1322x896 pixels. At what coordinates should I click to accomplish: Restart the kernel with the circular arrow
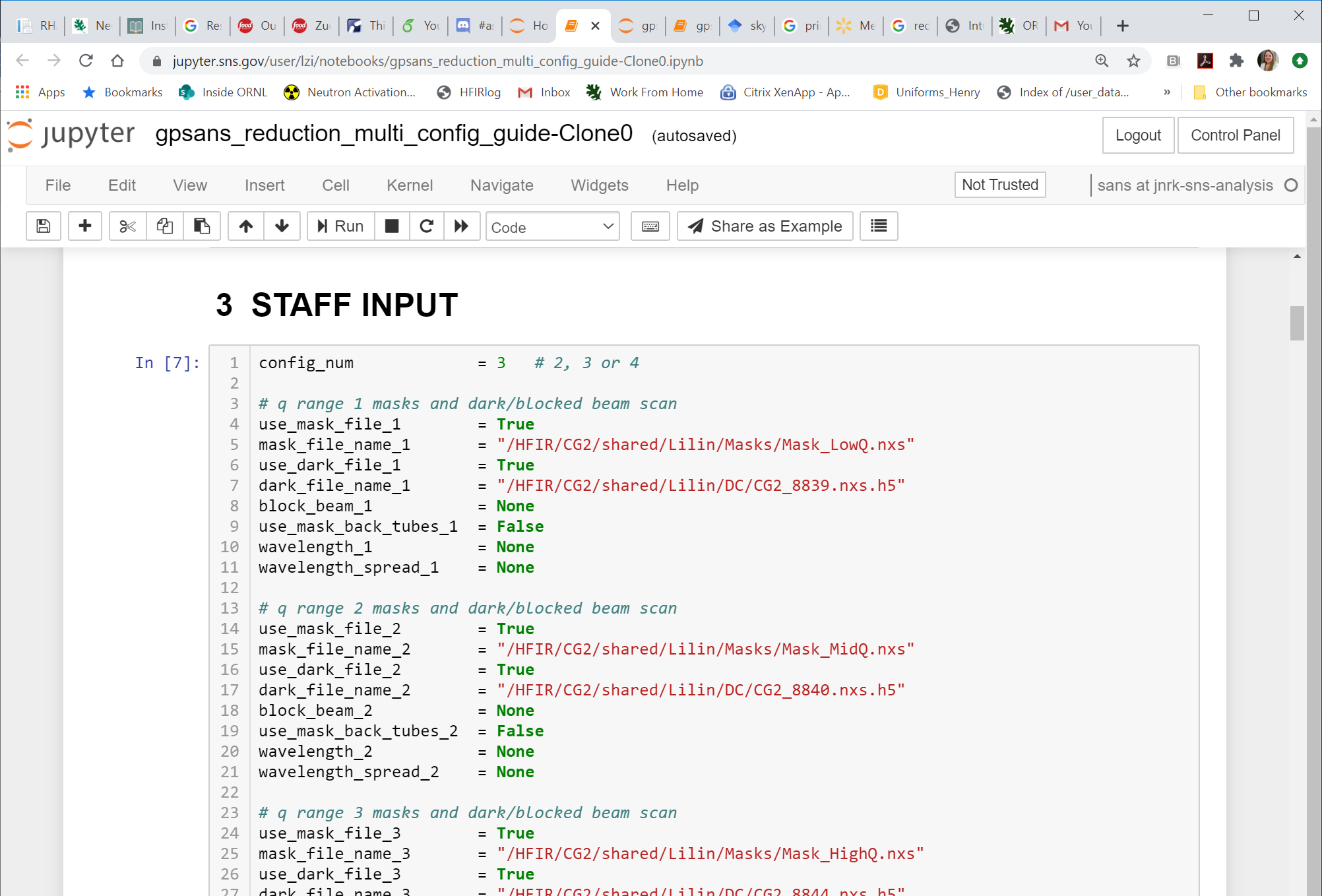(427, 226)
